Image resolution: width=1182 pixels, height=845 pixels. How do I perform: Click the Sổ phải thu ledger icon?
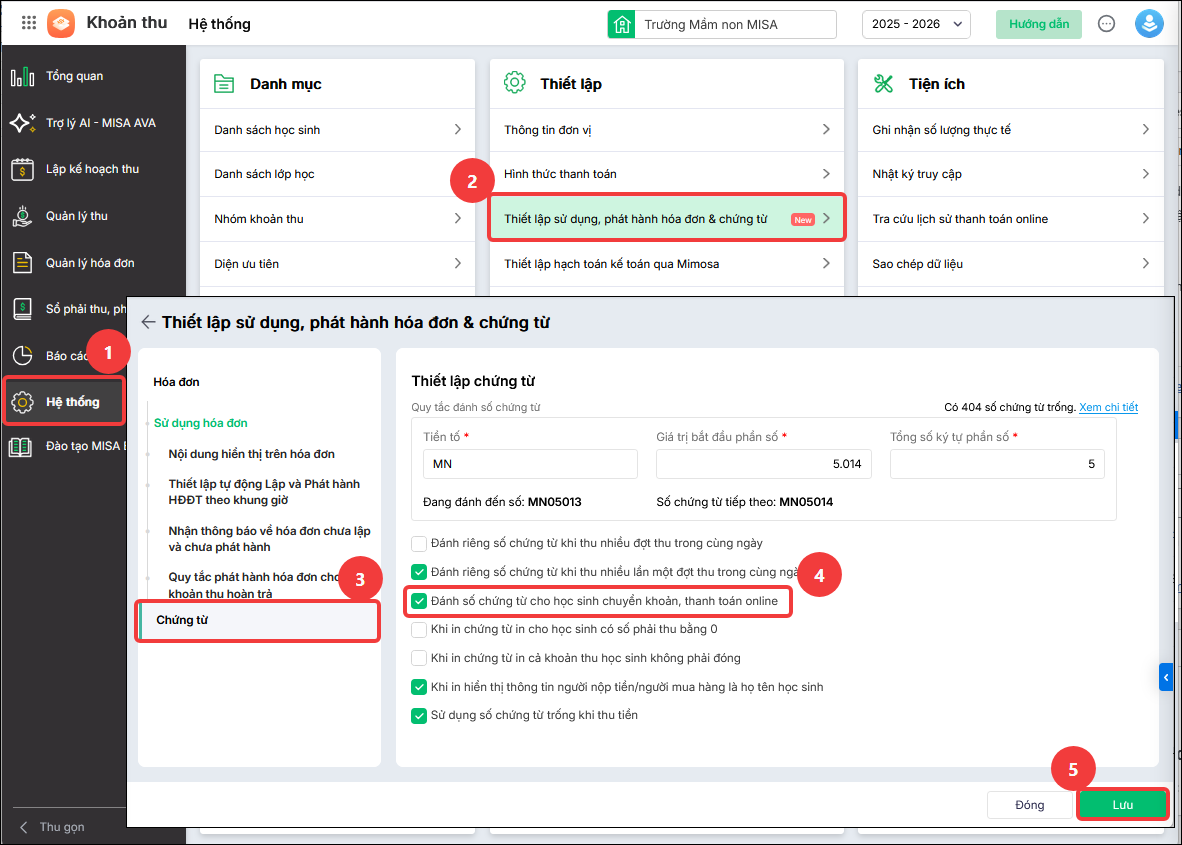click(23, 309)
